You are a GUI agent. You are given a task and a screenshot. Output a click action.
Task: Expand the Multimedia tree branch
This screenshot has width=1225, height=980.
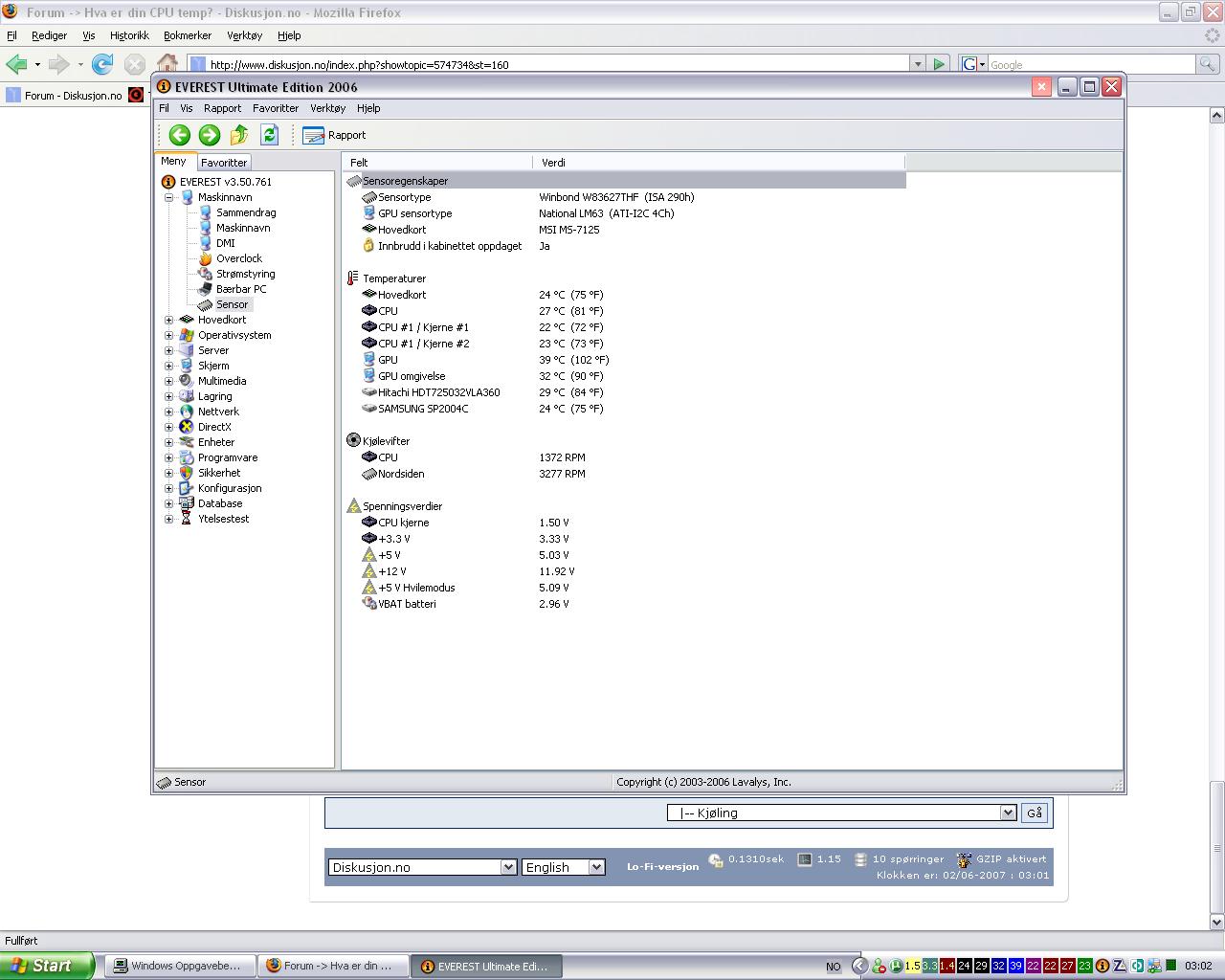pos(169,381)
